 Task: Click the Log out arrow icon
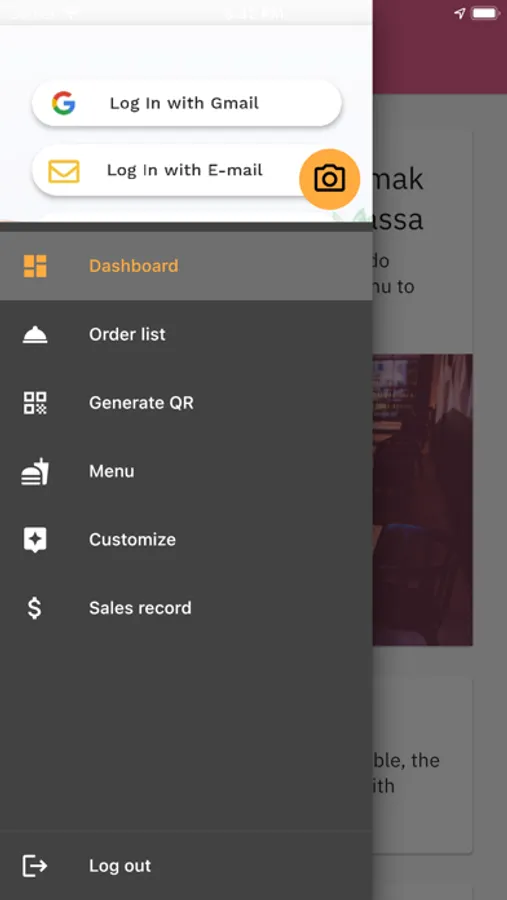click(x=34, y=866)
